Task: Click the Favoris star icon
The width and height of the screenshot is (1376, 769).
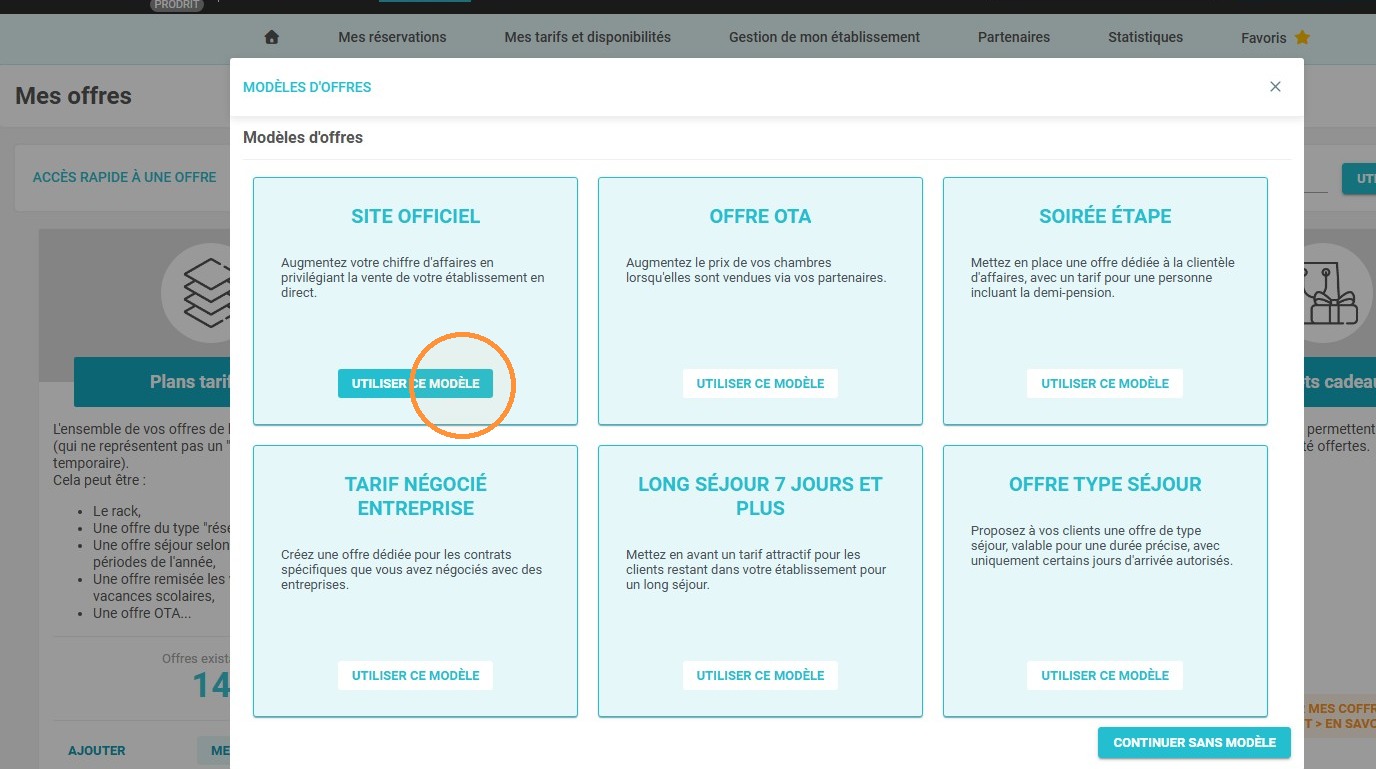Action: tap(1302, 37)
